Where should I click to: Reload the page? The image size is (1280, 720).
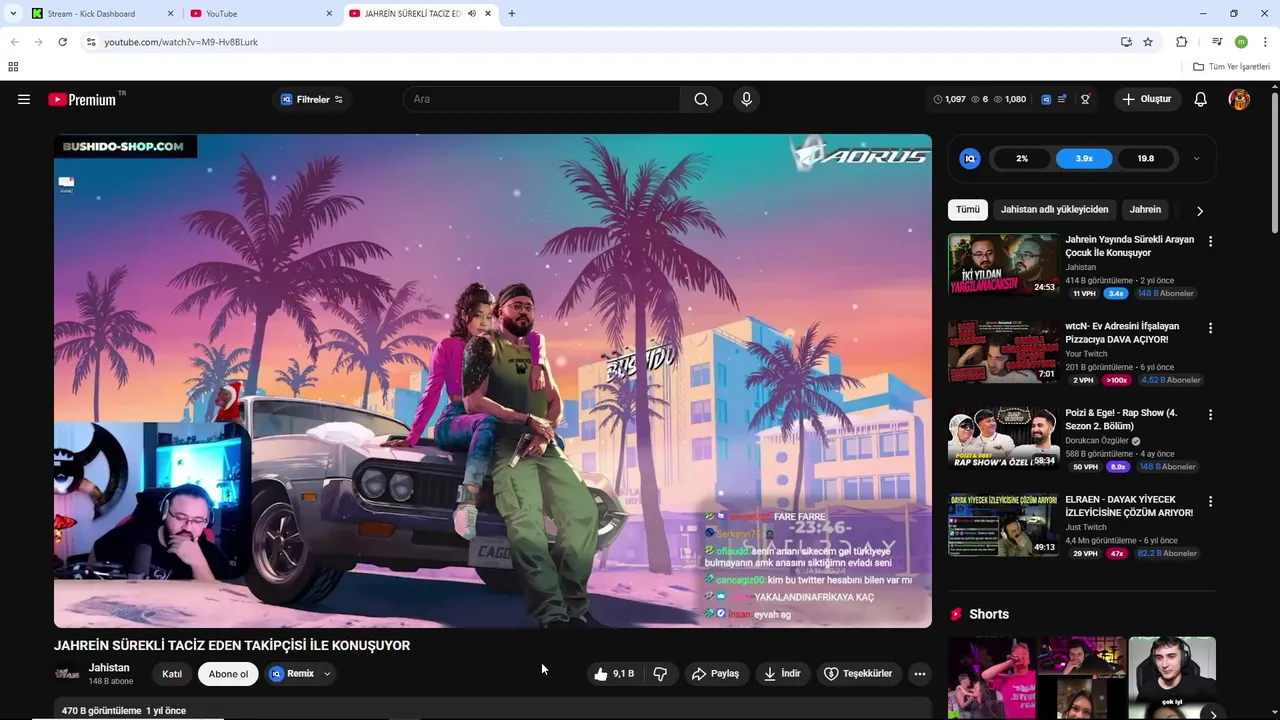(x=62, y=42)
